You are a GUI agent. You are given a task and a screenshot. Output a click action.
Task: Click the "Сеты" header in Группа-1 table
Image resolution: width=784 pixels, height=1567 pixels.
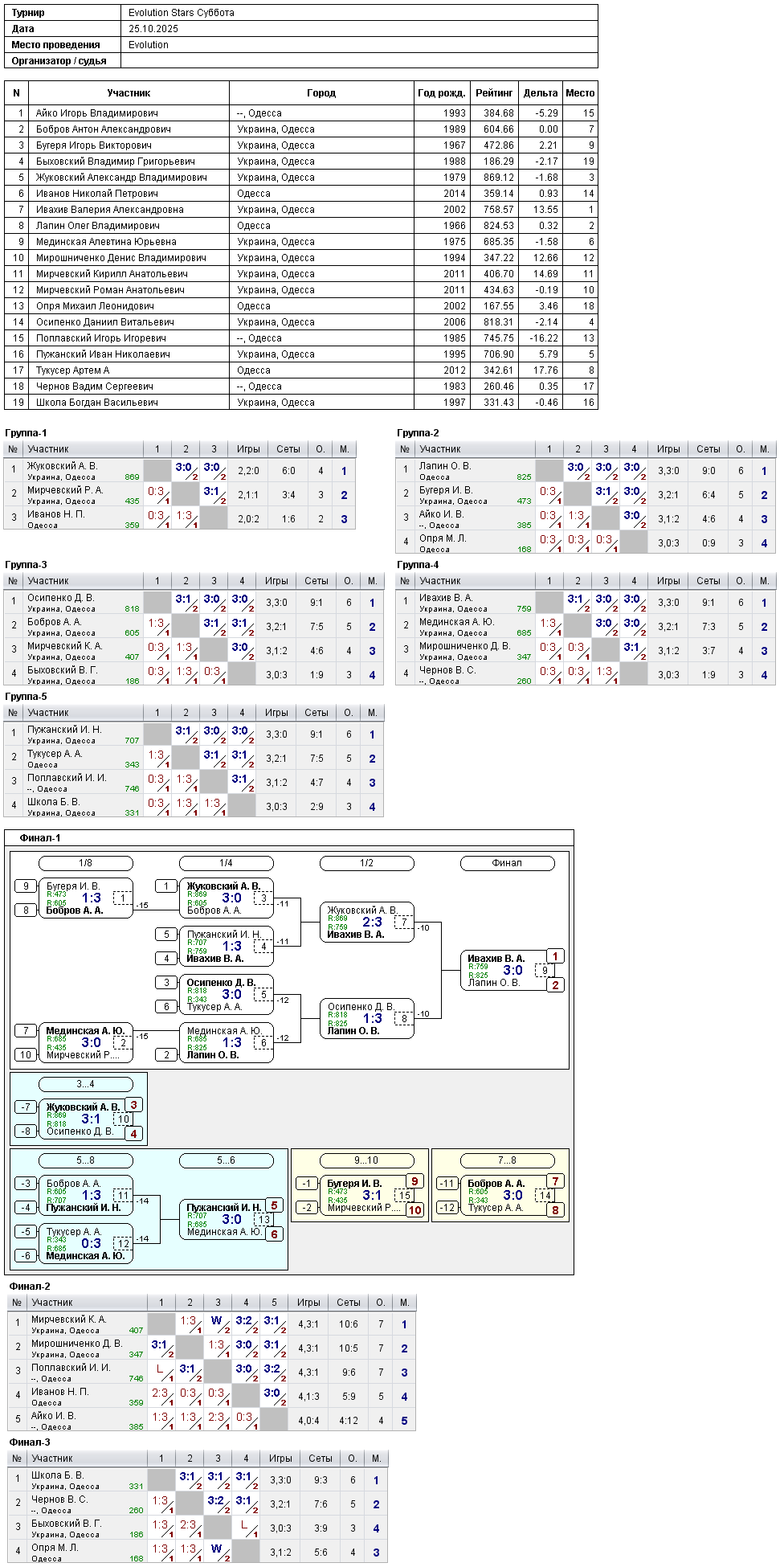tap(288, 449)
